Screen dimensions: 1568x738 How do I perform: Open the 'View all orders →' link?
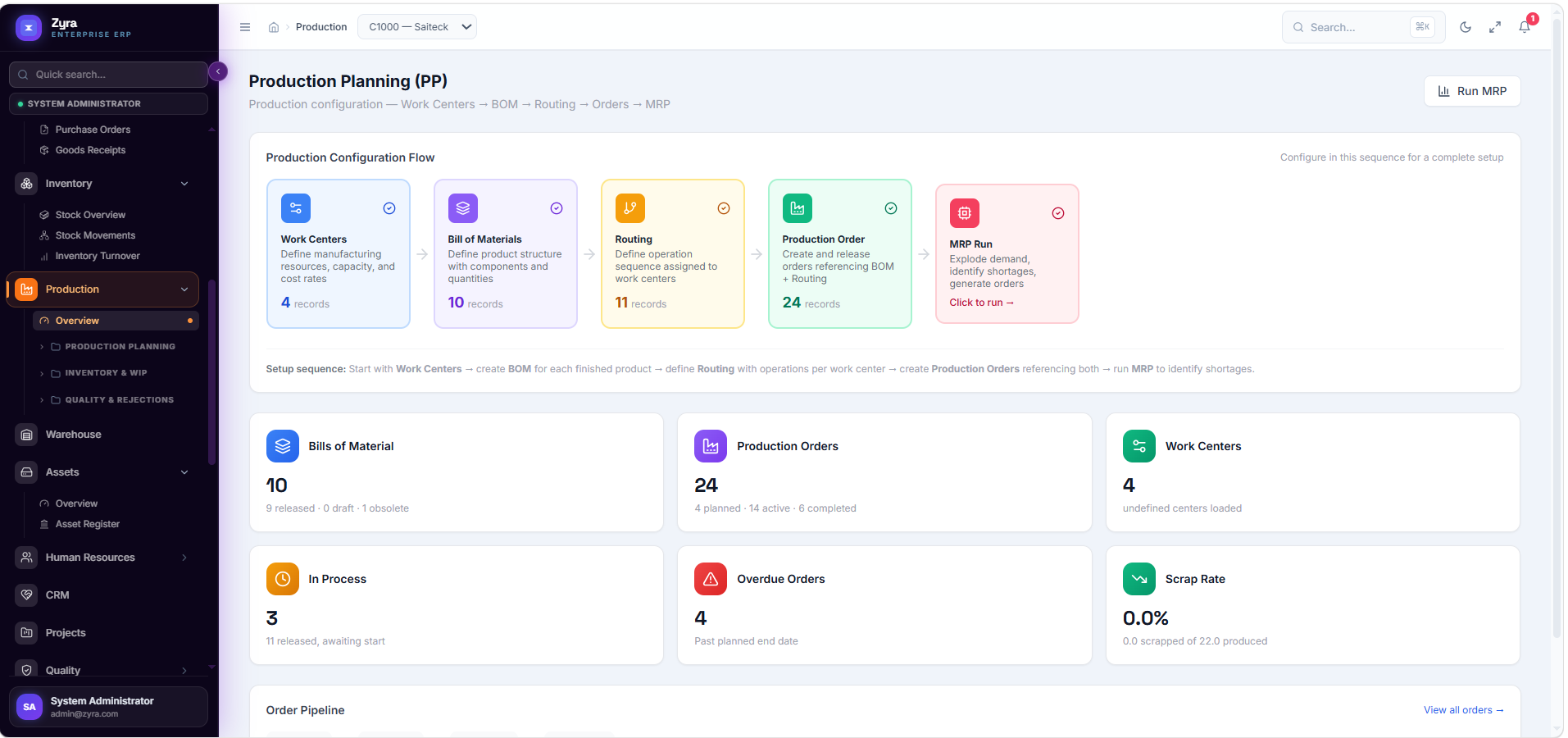tap(1463, 710)
